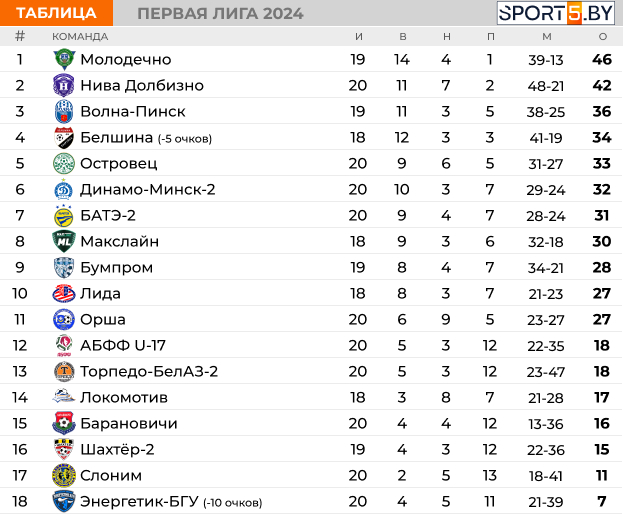Select the Лида team logo
The width and height of the screenshot is (623, 522).
(x=64, y=294)
